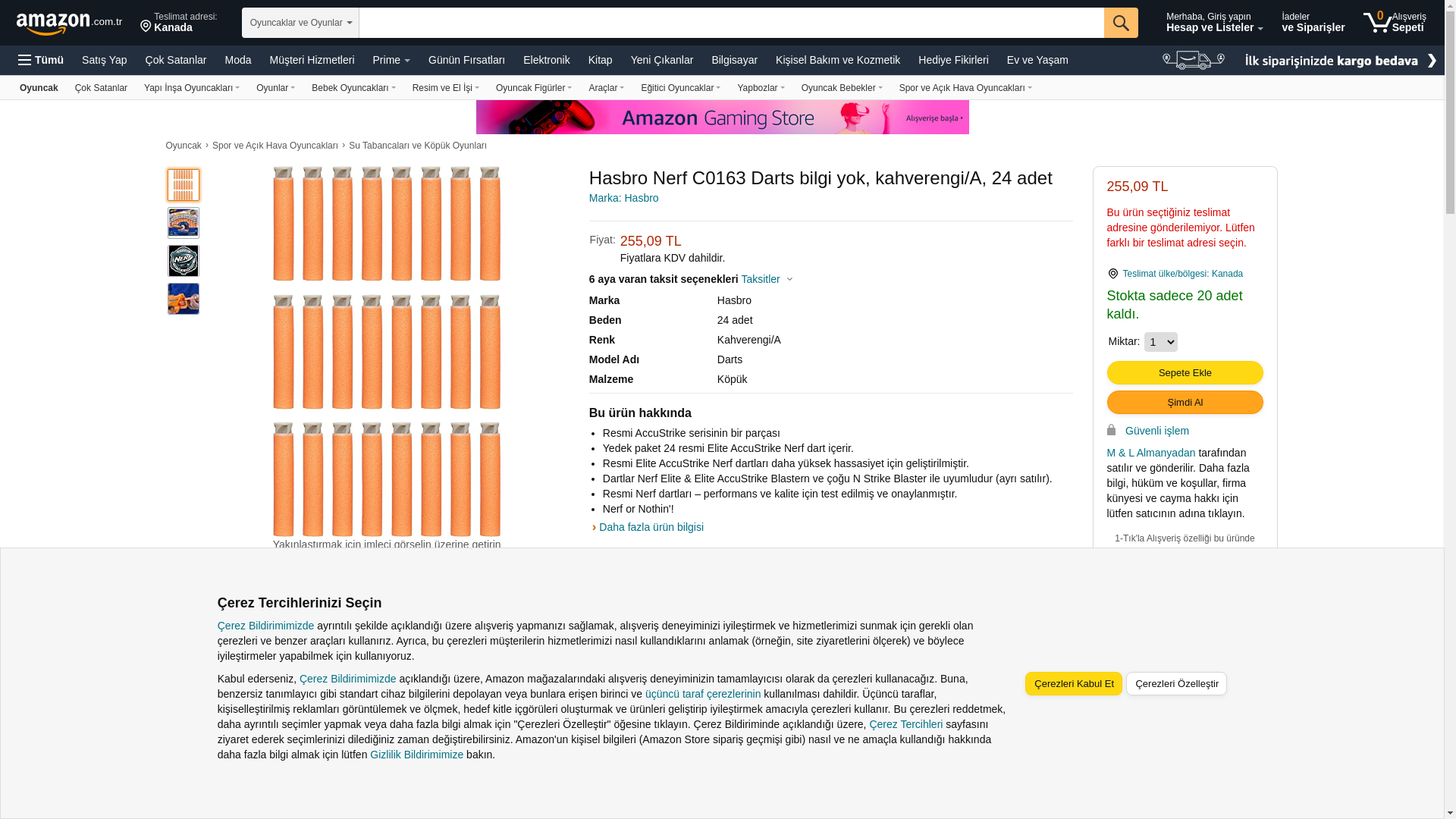Viewport: 1456px width, 819px height.
Task: Click the Sepete Ekle button
Action: coord(1185,372)
